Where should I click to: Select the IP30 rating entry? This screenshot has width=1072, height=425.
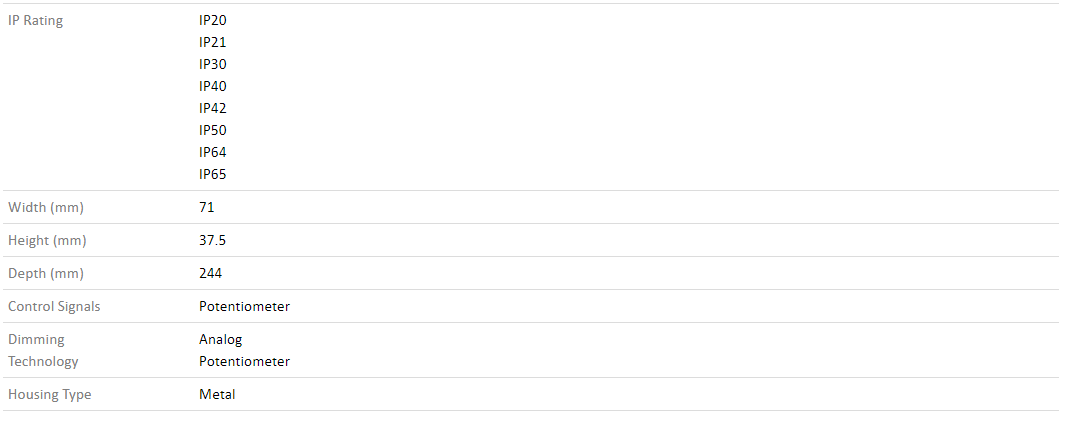tap(213, 64)
